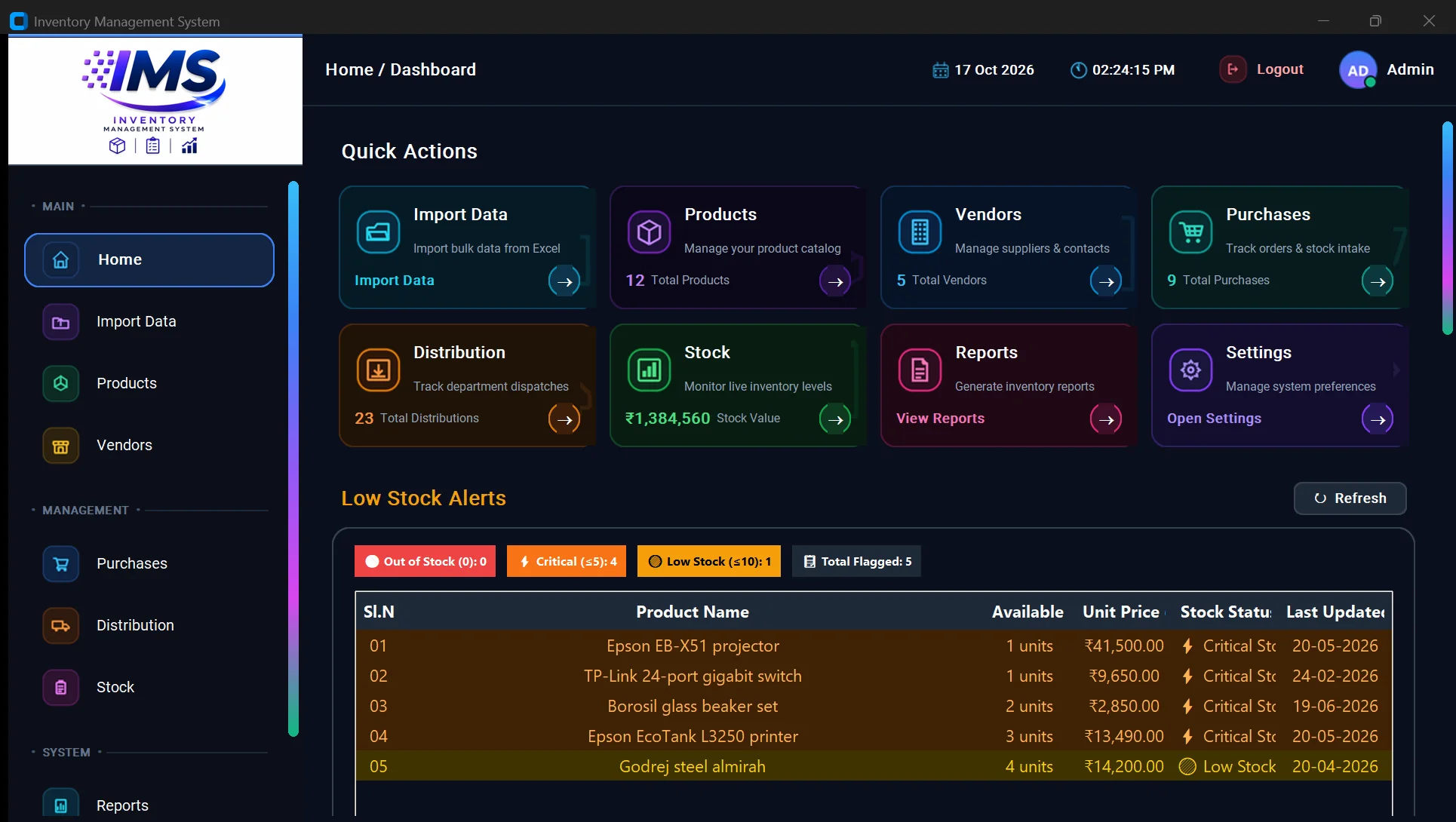Click the Purchases card shopping cart icon
Viewport: 1456px width, 822px height.
pyautogui.click(x=1190, y=232)
